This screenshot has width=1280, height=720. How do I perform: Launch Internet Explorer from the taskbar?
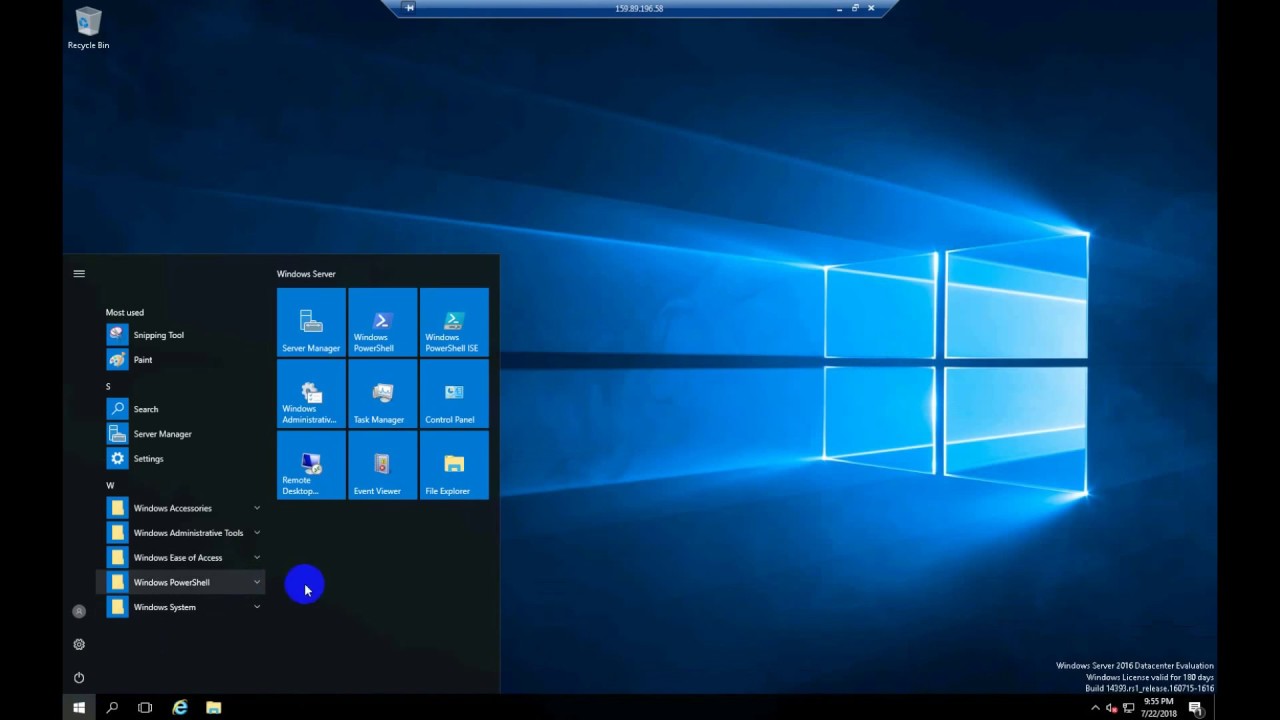(x=180, y=707)
